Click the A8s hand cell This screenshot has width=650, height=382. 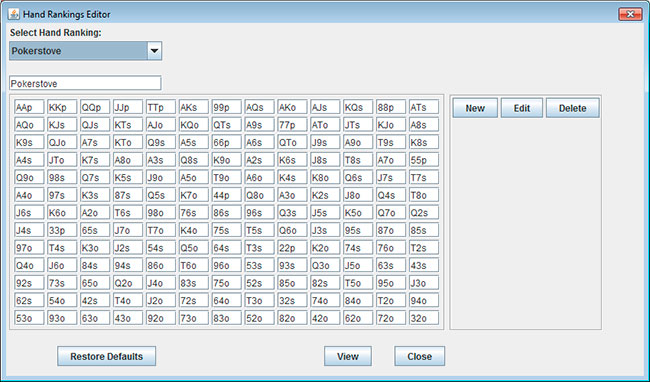click(x=424, y=125)
